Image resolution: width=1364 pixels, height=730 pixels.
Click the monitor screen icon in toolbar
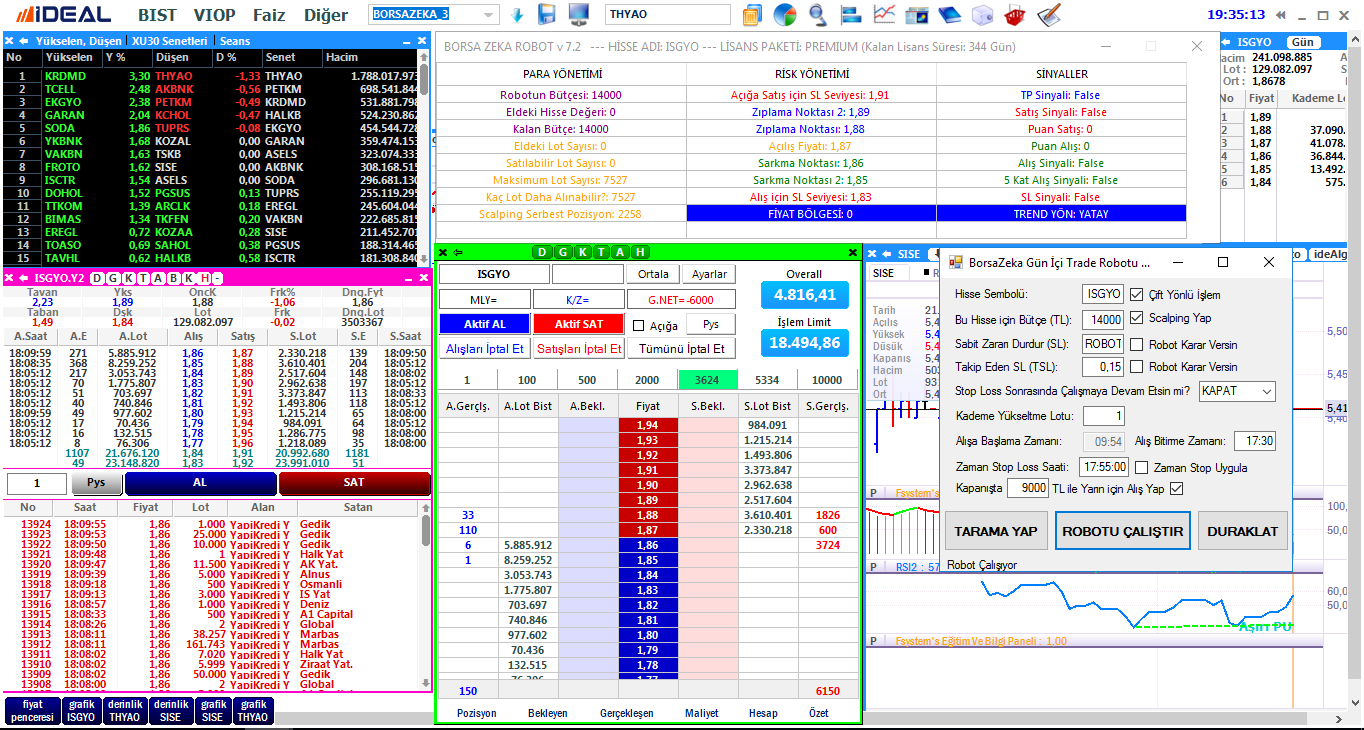[x=579, y=15]
